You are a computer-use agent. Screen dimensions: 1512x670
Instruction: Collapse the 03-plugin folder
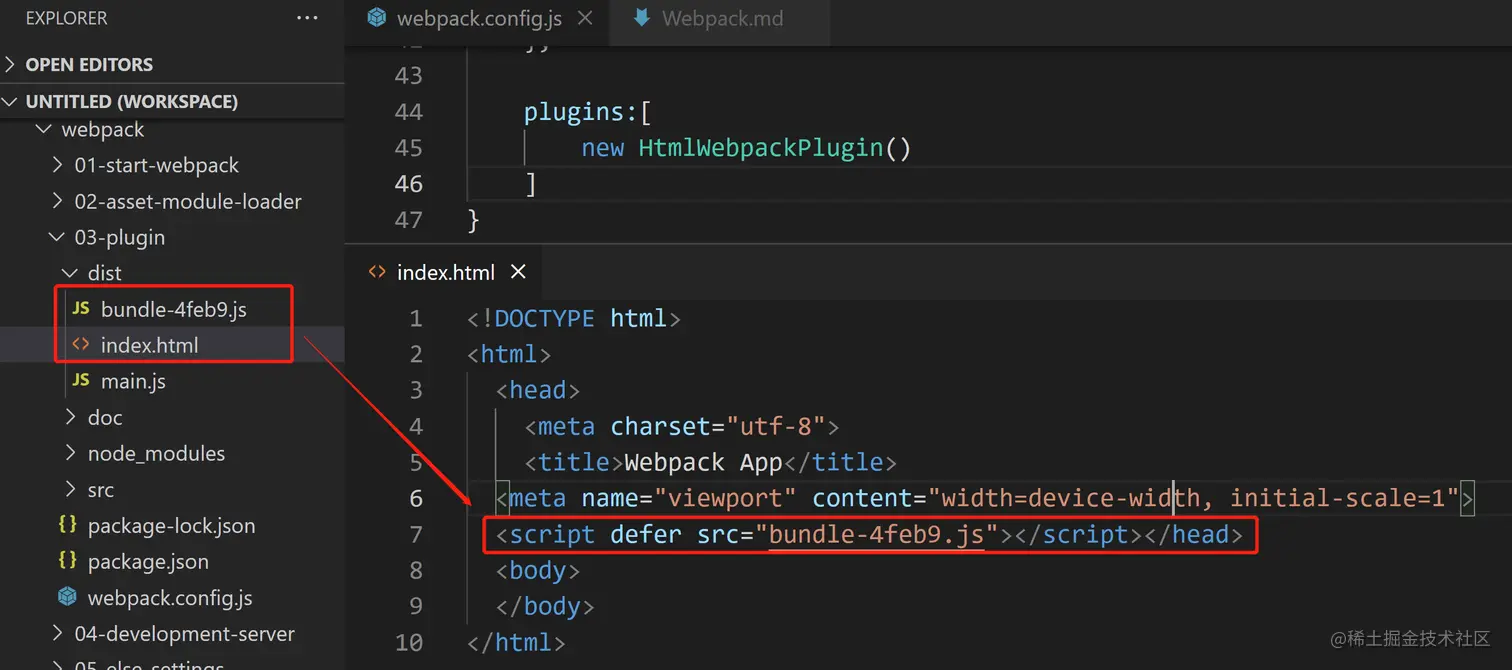click(56, 237)
